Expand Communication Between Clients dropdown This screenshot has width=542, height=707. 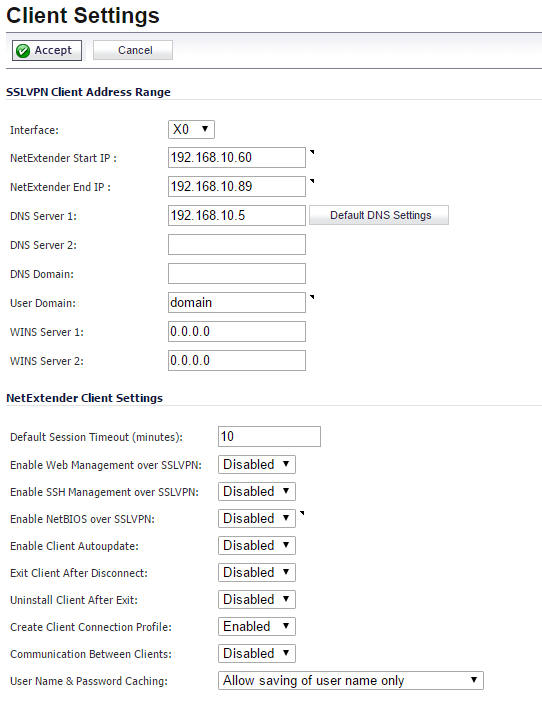(x=257, y=653)
